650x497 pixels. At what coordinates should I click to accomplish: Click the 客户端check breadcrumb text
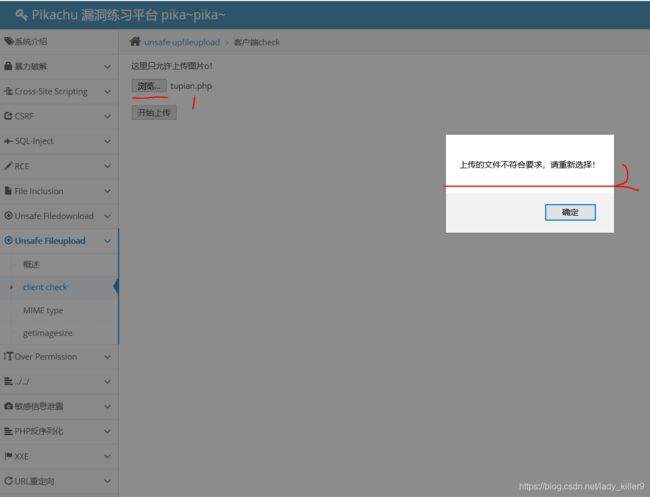(x=257, y=42)
